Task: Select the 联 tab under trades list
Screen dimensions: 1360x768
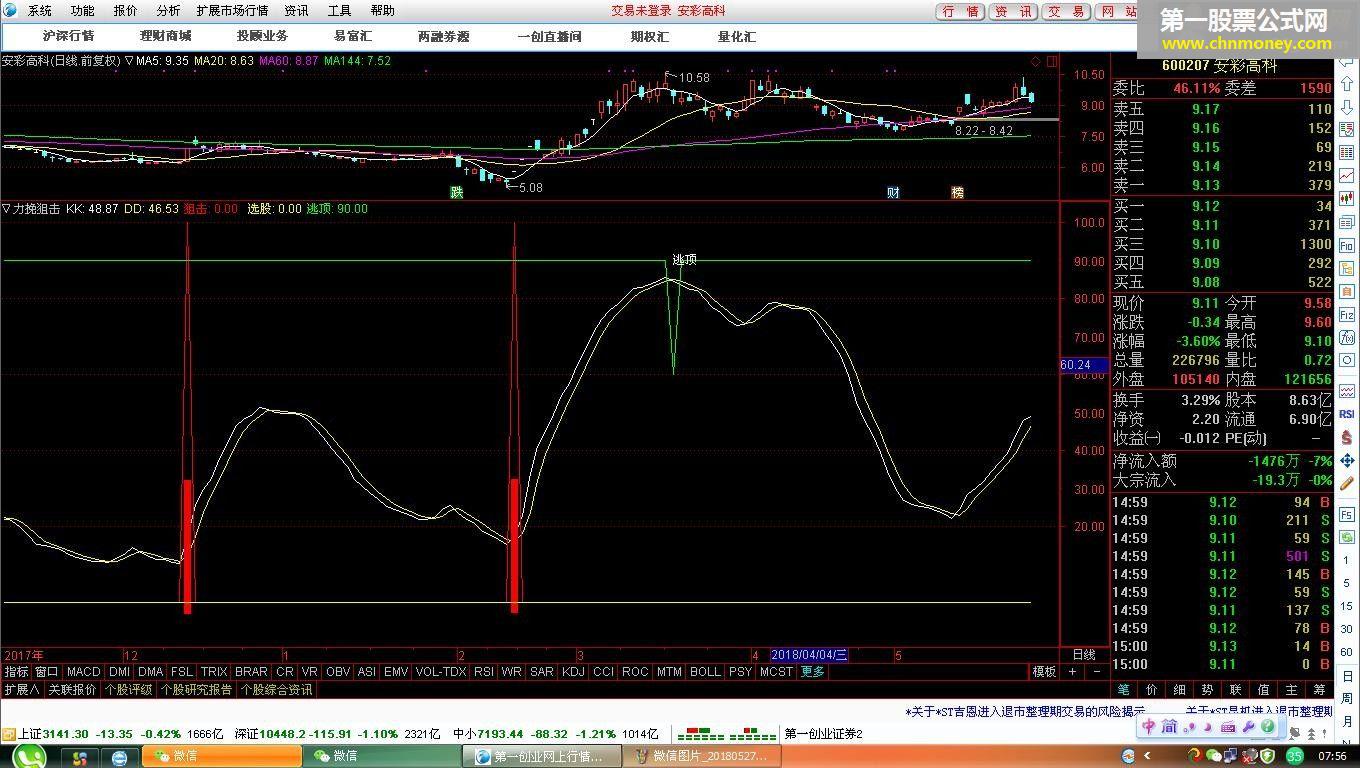Action: pyautogui.click(x=1236, y=690)
